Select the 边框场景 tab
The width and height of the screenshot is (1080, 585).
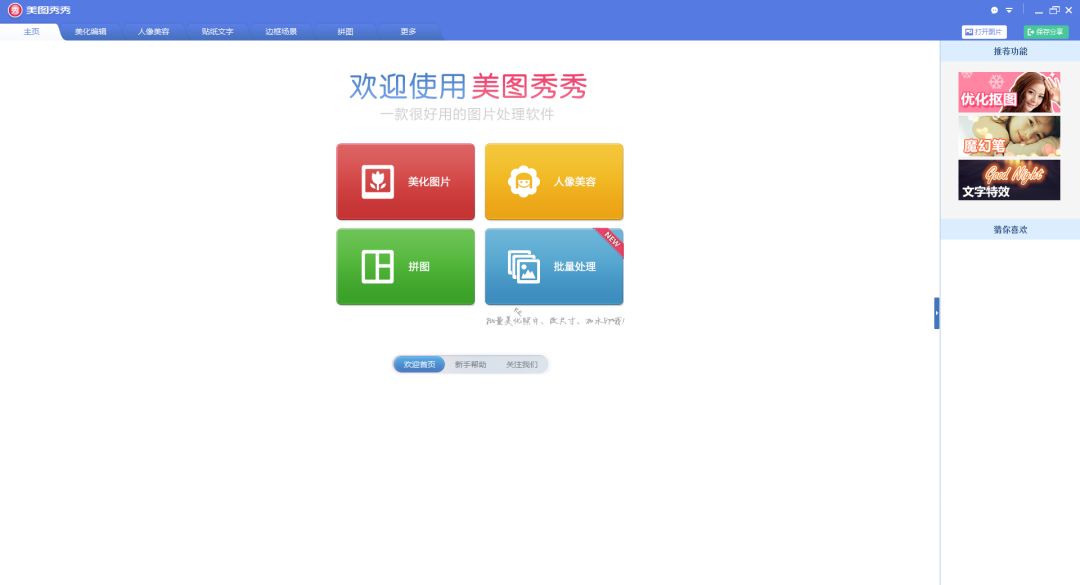coord(281,31)
